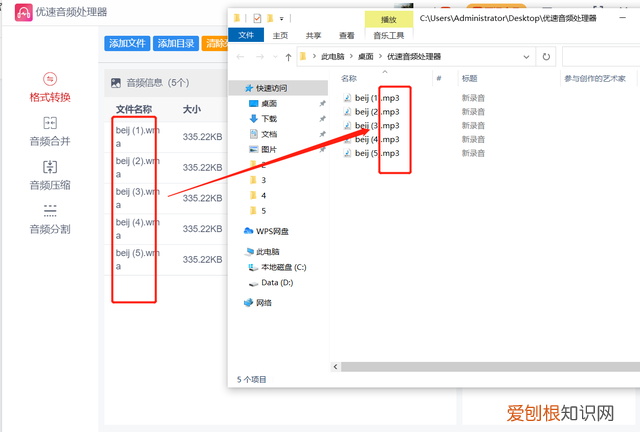The height and width of the screenshot is (432, 640).
Task: Select 图片 in navigation pane
Action: [269, 149]
